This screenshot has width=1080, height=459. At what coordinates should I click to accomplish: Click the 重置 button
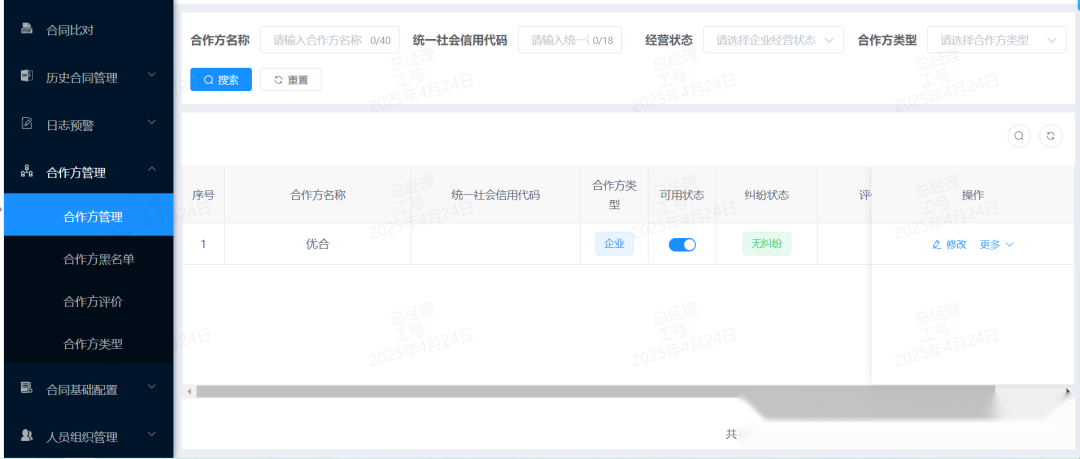tap(291, 80)
